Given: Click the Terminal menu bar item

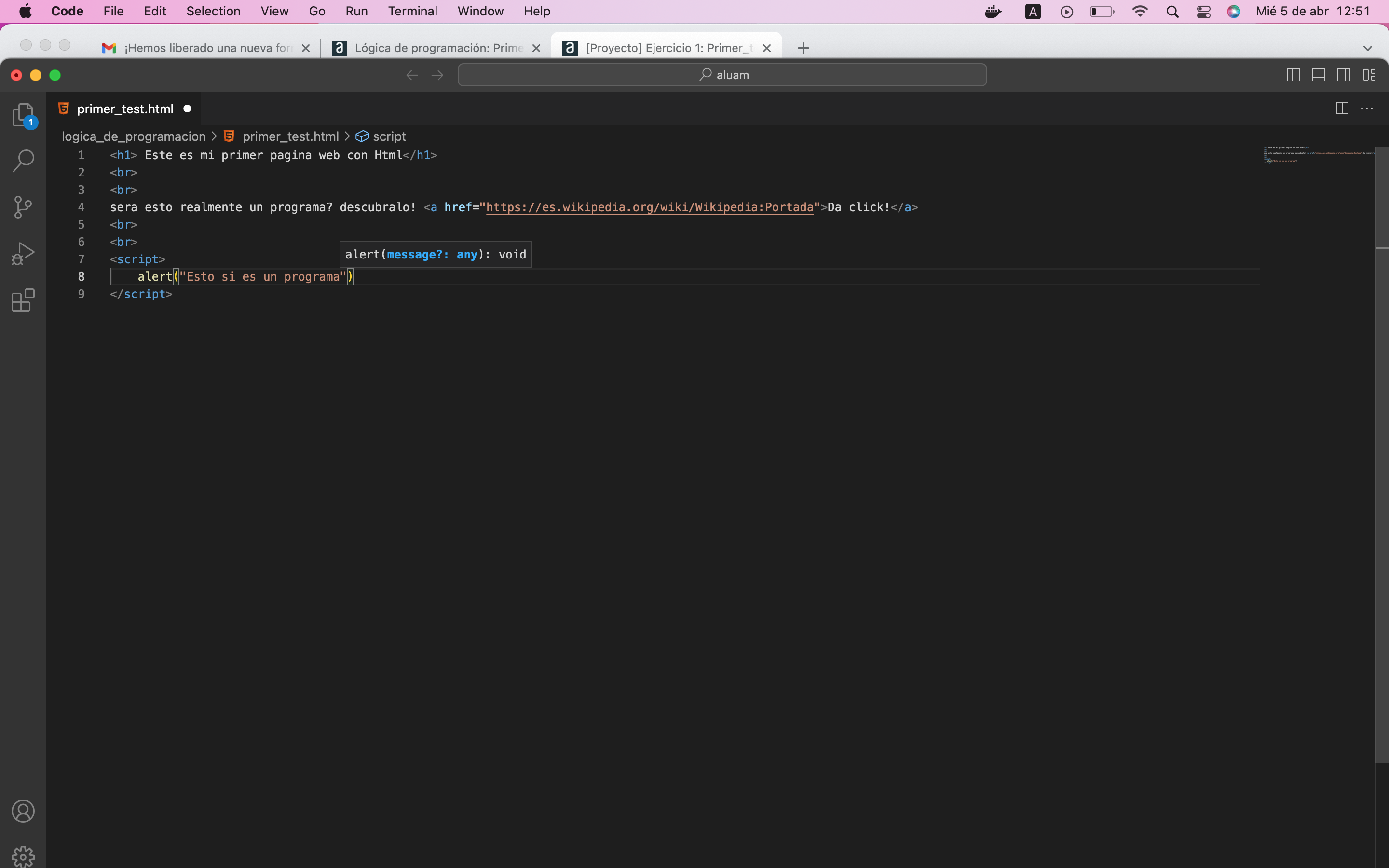Looking at the screenshot, I should tap(412, 11).
